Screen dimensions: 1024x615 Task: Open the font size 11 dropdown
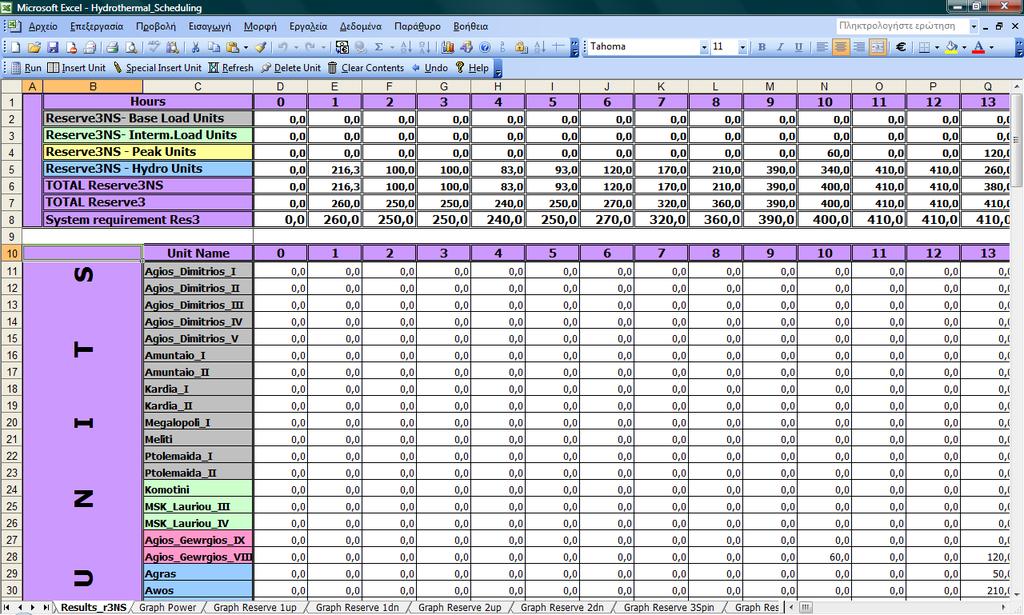click(x=743, y=47)
